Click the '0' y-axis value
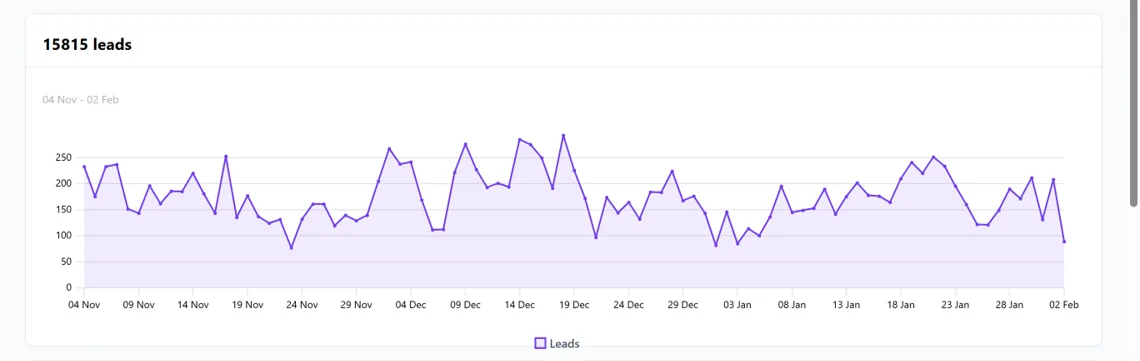The width and height of the screenshot is (1140, 361). click(69, 288)
